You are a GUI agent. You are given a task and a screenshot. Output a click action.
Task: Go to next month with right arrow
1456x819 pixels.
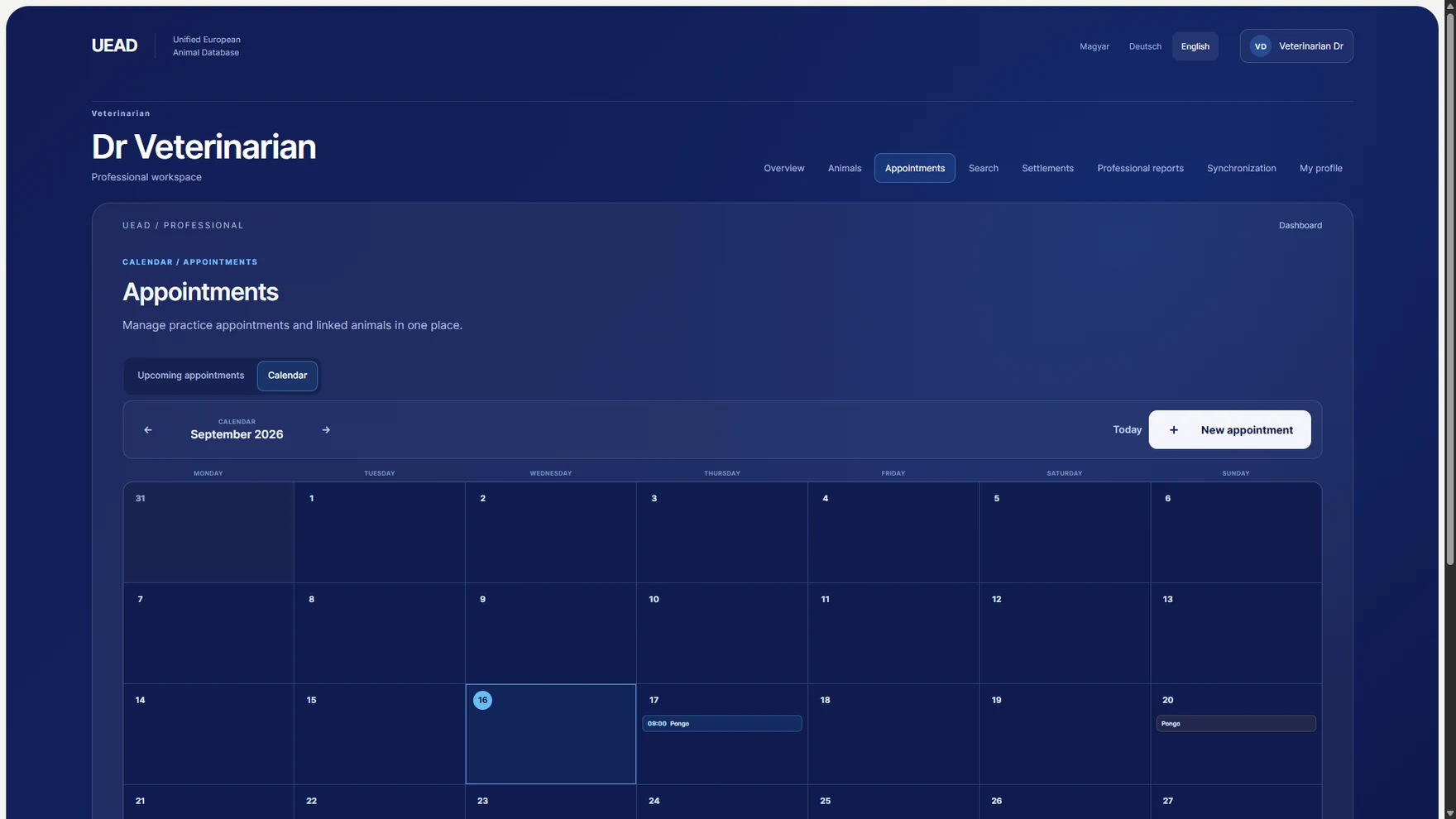pos(326,430)
